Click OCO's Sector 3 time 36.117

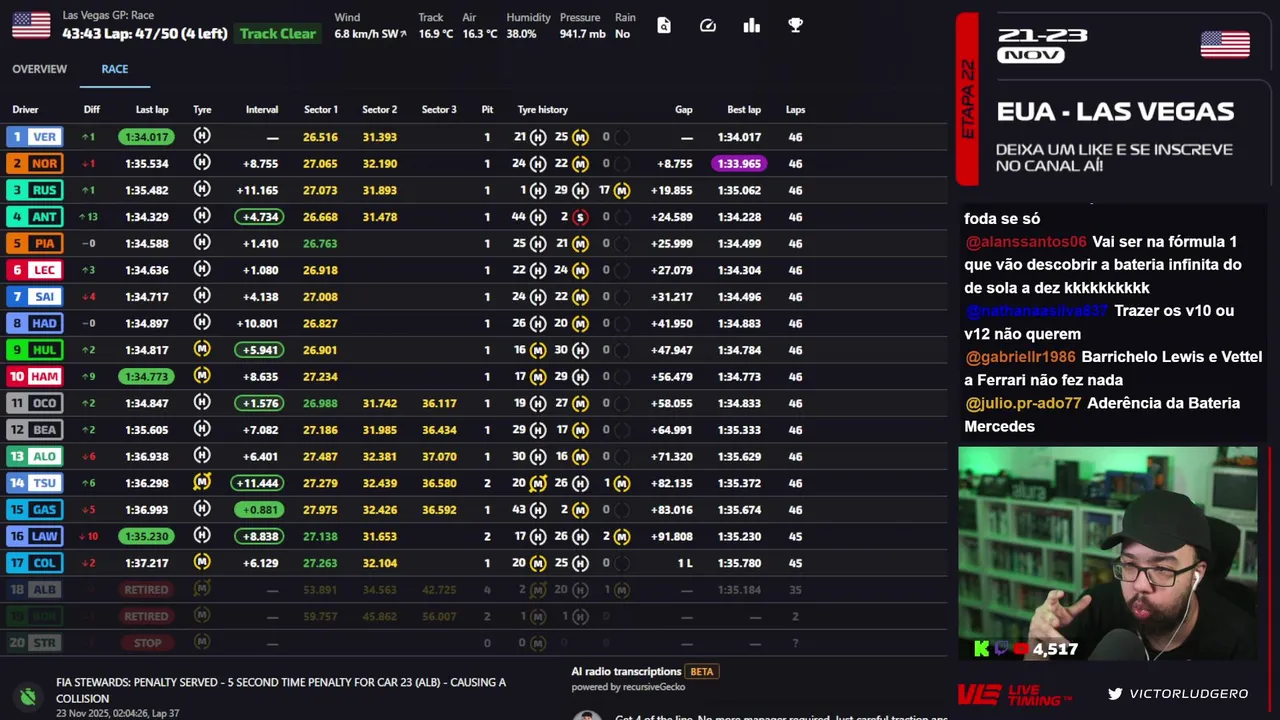439,403
